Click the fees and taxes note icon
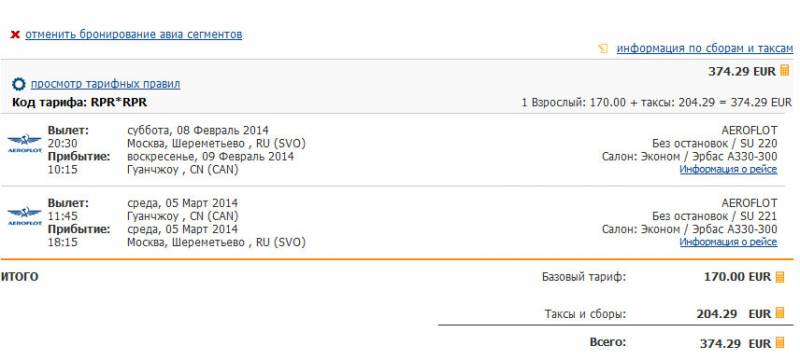The height and width of the screenshot is (360, 800). [x=604, y=49]
